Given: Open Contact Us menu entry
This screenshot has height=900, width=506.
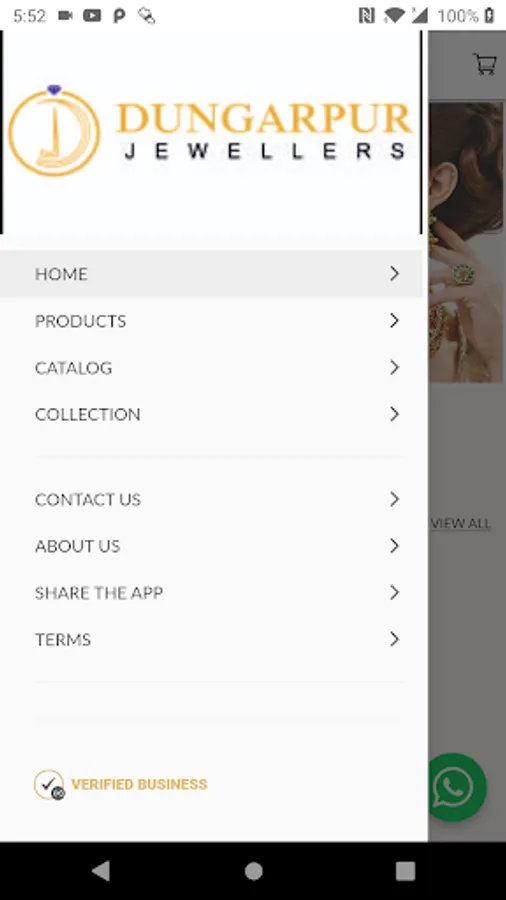Looking at the screenshot, I should (x=211, y=499).
